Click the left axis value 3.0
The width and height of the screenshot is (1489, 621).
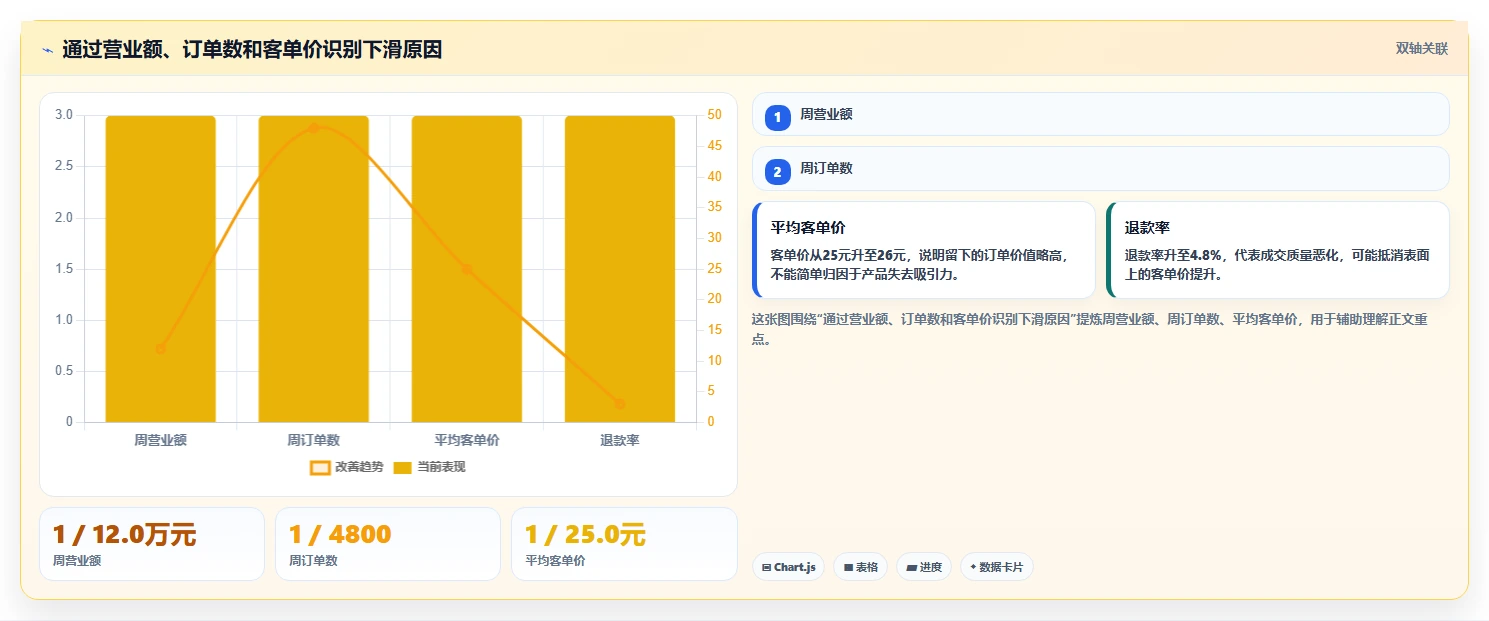coord(64,115)
